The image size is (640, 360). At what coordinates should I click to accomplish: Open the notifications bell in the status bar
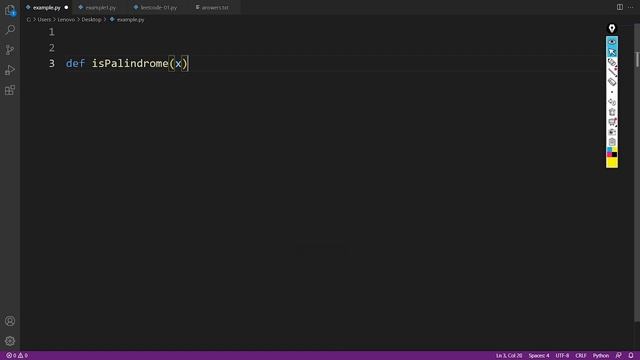point(631,356)
